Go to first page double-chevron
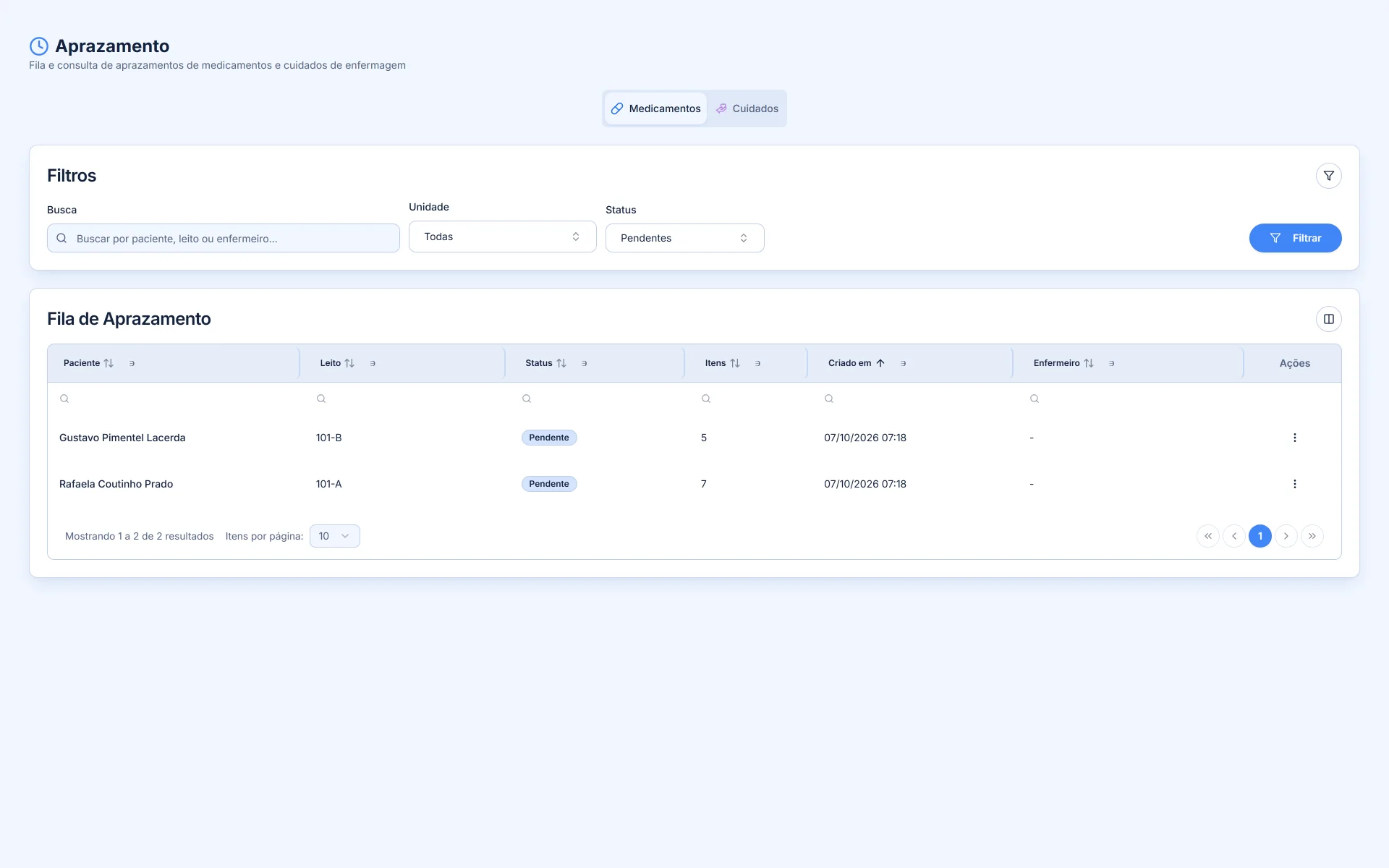1389x868 pixels. point(1207,536)
